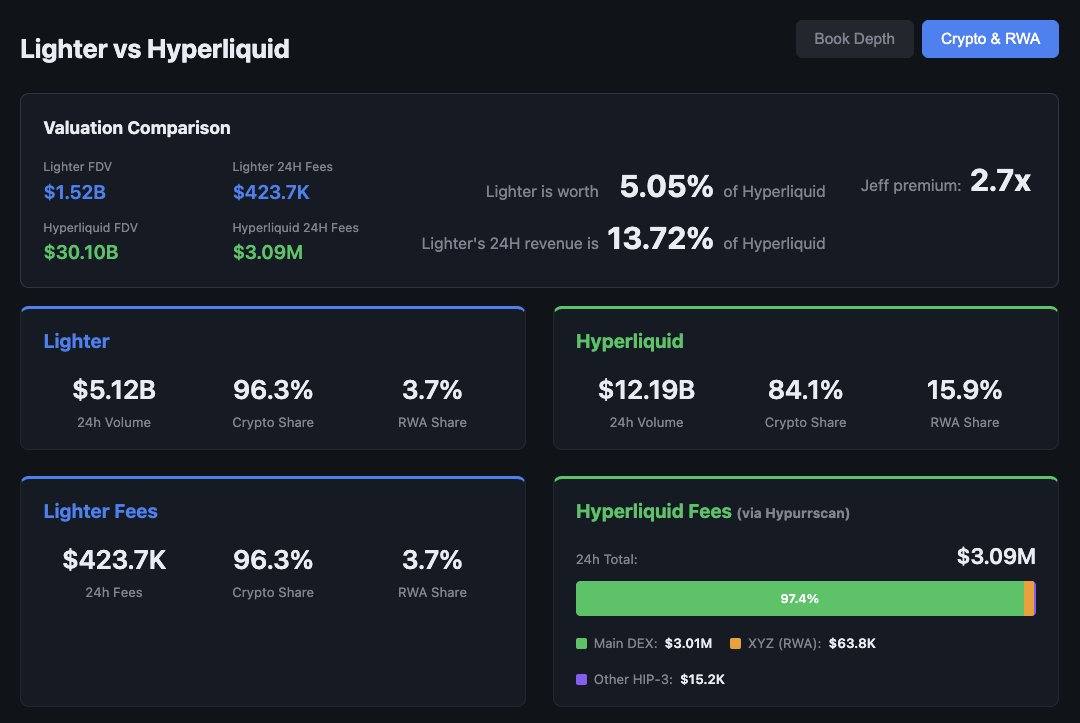Click the Lighter FDV value $1.52B
The width and height of the screenshot is (1080, 723).
coord(74,192)
